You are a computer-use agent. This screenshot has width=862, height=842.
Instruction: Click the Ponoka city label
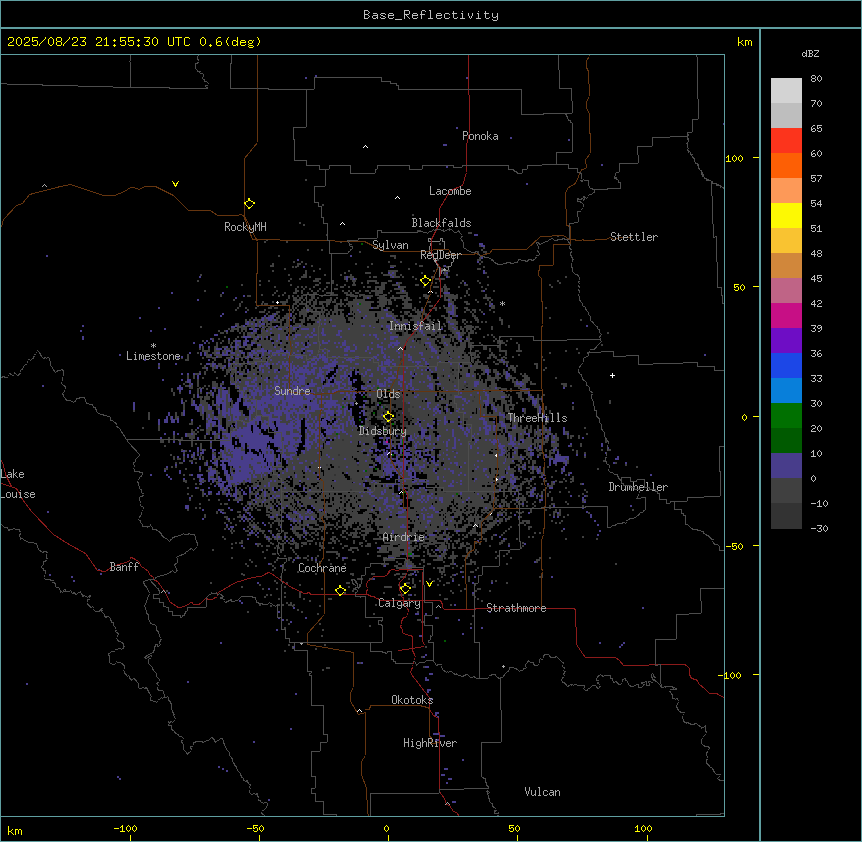coord(480,136)
